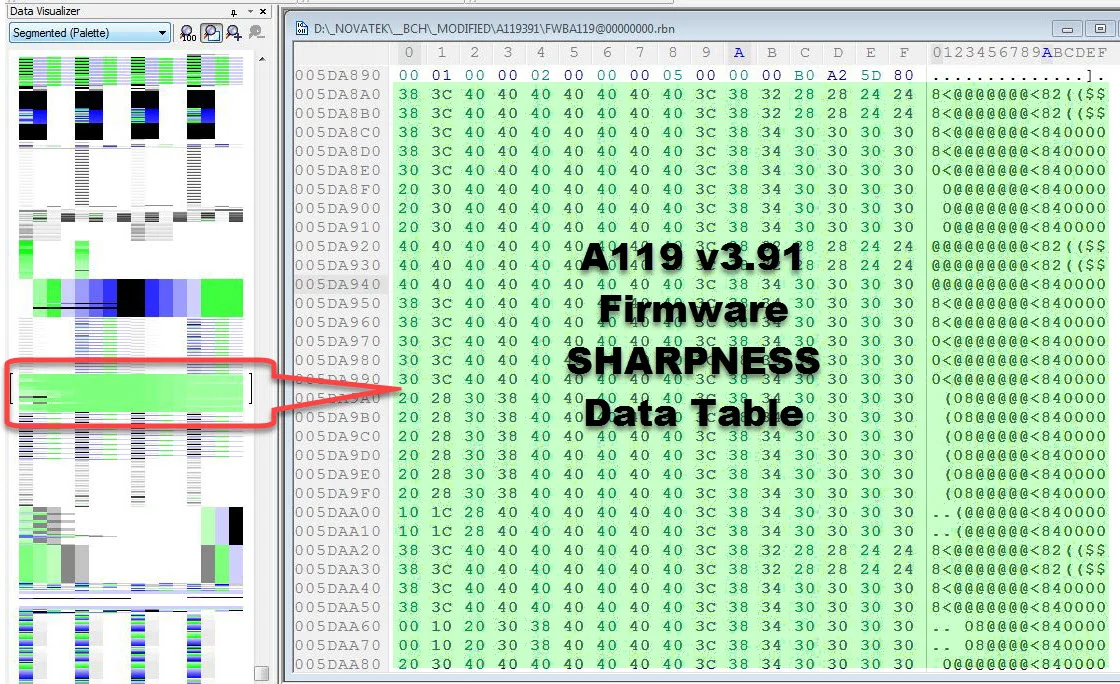Select column header F
The image size is (1120, 684).
click(904, 53)
